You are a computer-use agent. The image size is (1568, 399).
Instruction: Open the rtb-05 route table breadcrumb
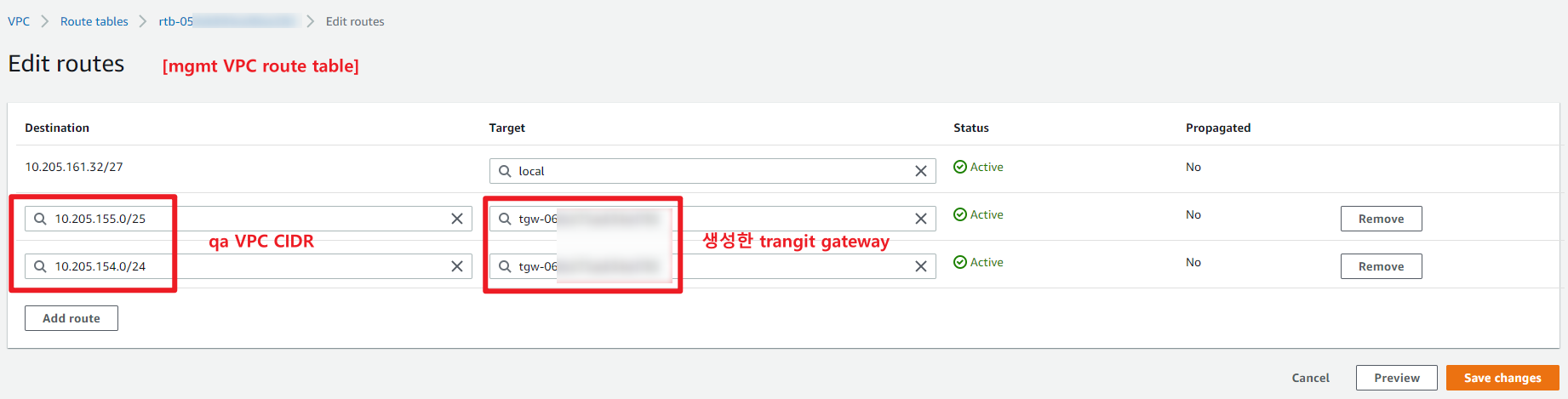click(x=176, y=21)
